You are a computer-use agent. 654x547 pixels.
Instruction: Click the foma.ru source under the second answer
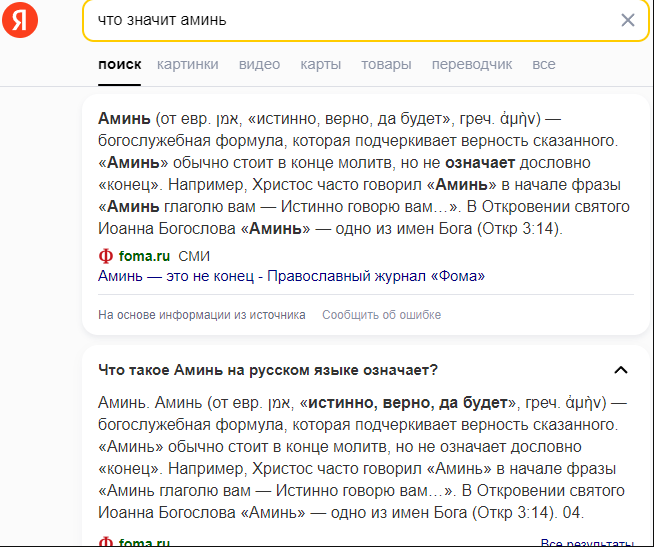pos(144,542)
